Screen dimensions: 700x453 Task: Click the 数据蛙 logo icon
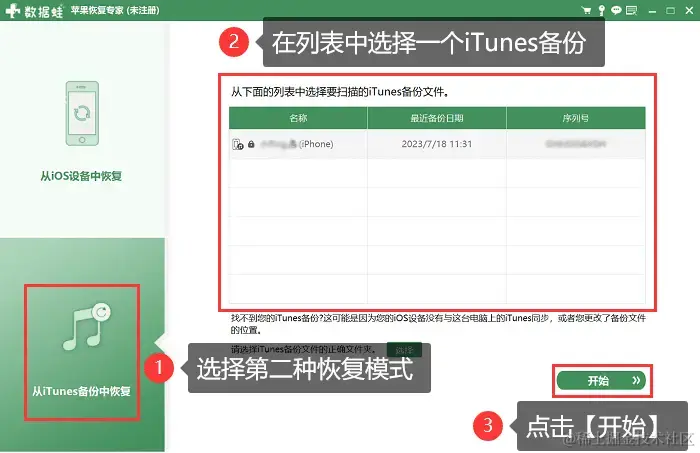click(x=12, y=10)
